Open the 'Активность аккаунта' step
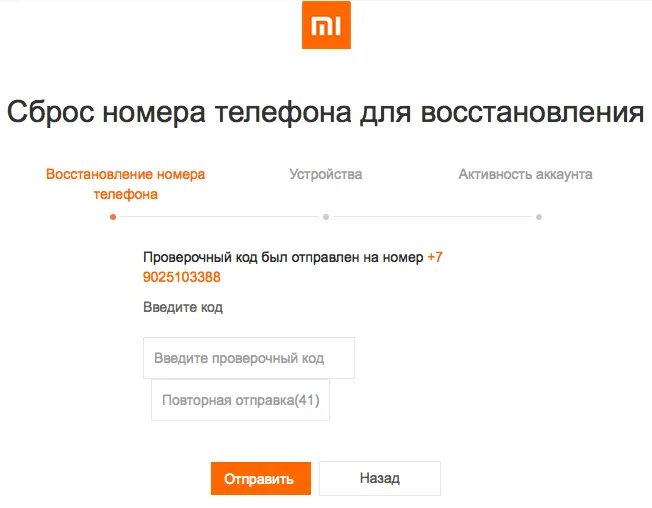Screen dimensions: 652x508 [525, 174]
